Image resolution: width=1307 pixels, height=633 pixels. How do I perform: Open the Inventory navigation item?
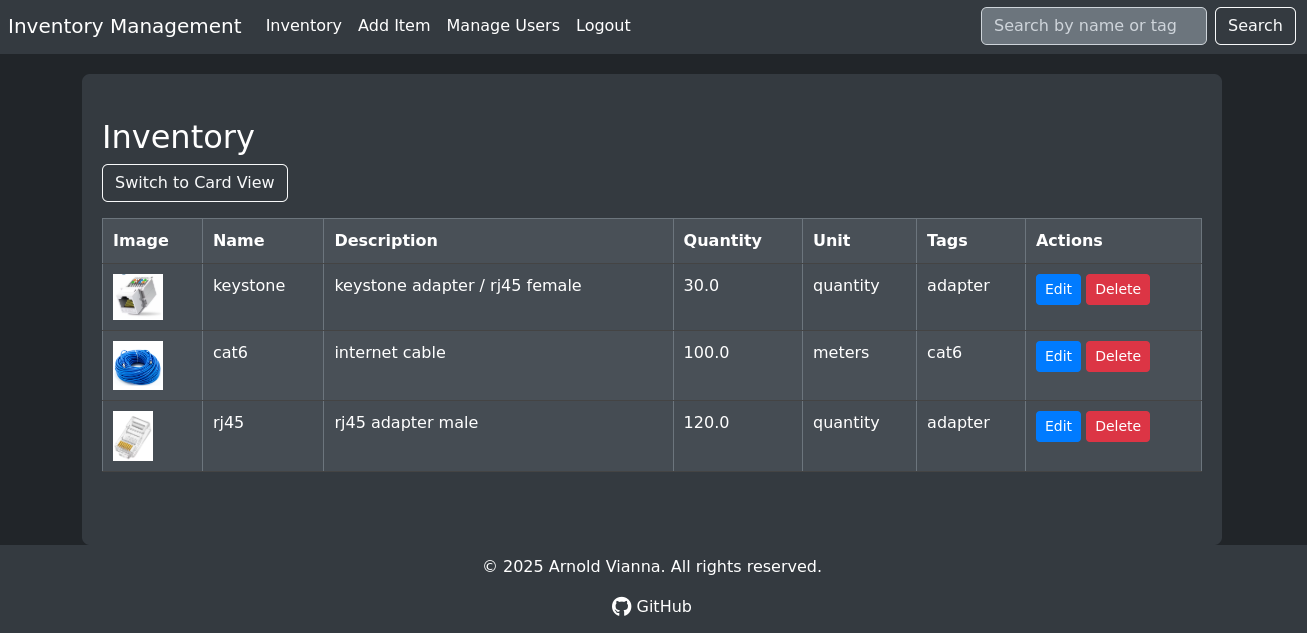coord(304,25)
